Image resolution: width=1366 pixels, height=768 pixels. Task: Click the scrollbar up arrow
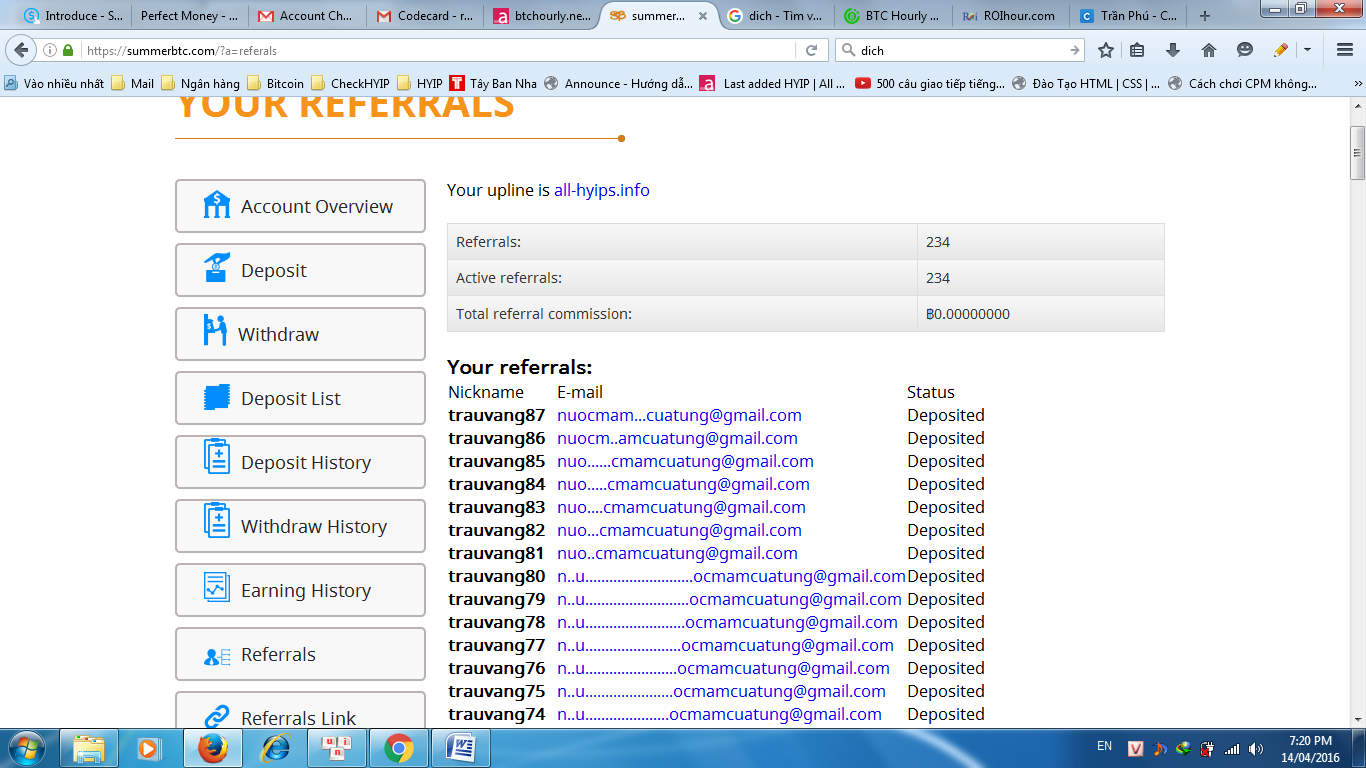pos(1357,106)
